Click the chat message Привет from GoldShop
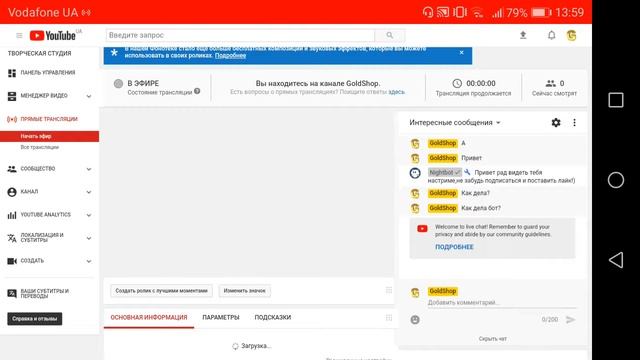The width and height of the screenshot is (640, 360). tap(471, 158)
